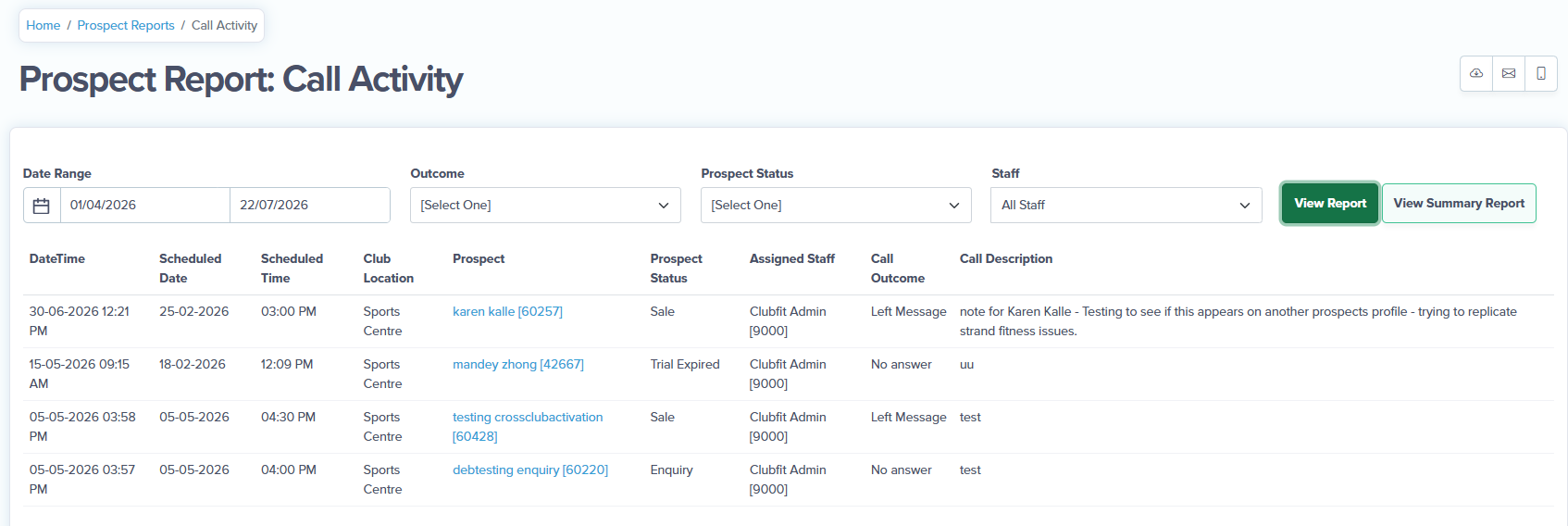Click the Prospect column header
Image resolution: width=1568 pixels, height=526 pixels.
pyautogui.click(x=479, y=259)
